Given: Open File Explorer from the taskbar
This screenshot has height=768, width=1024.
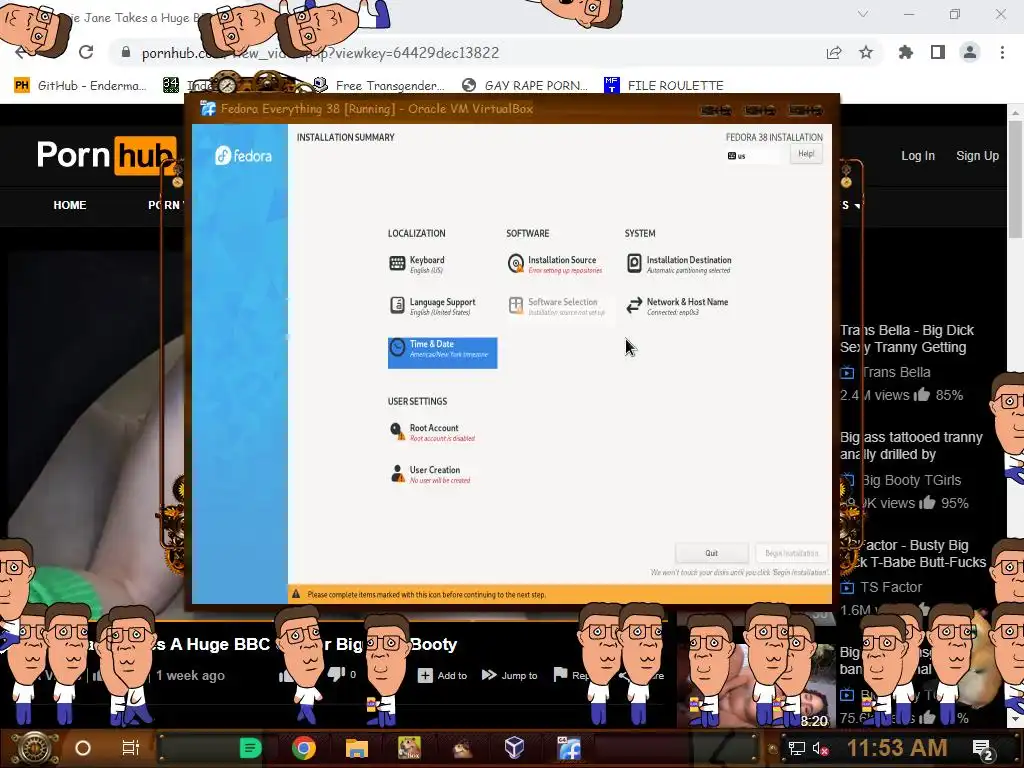Looking at the screenshot, I should [357, 748].
